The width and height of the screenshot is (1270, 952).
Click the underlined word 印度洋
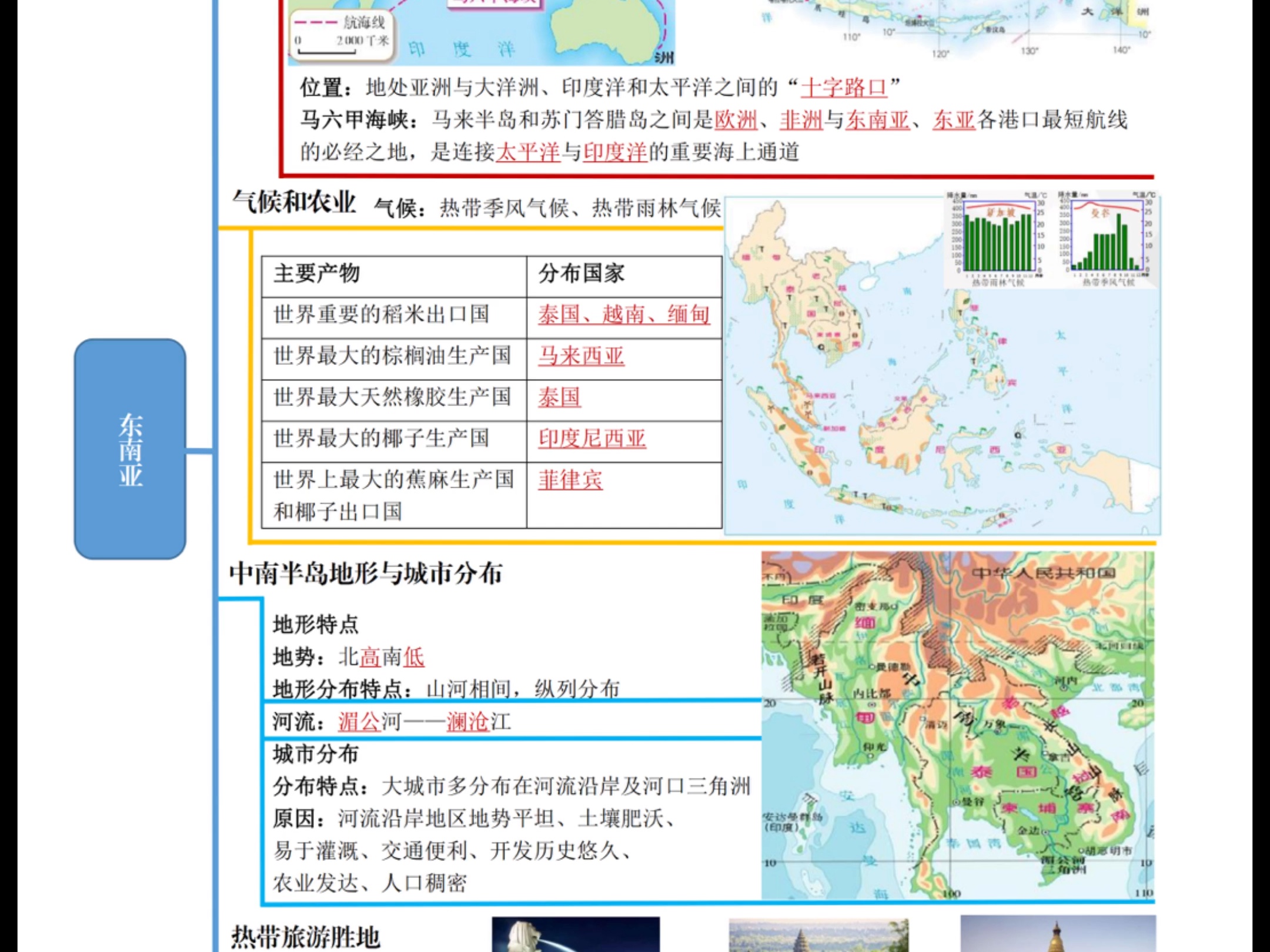tap(615, 152)
